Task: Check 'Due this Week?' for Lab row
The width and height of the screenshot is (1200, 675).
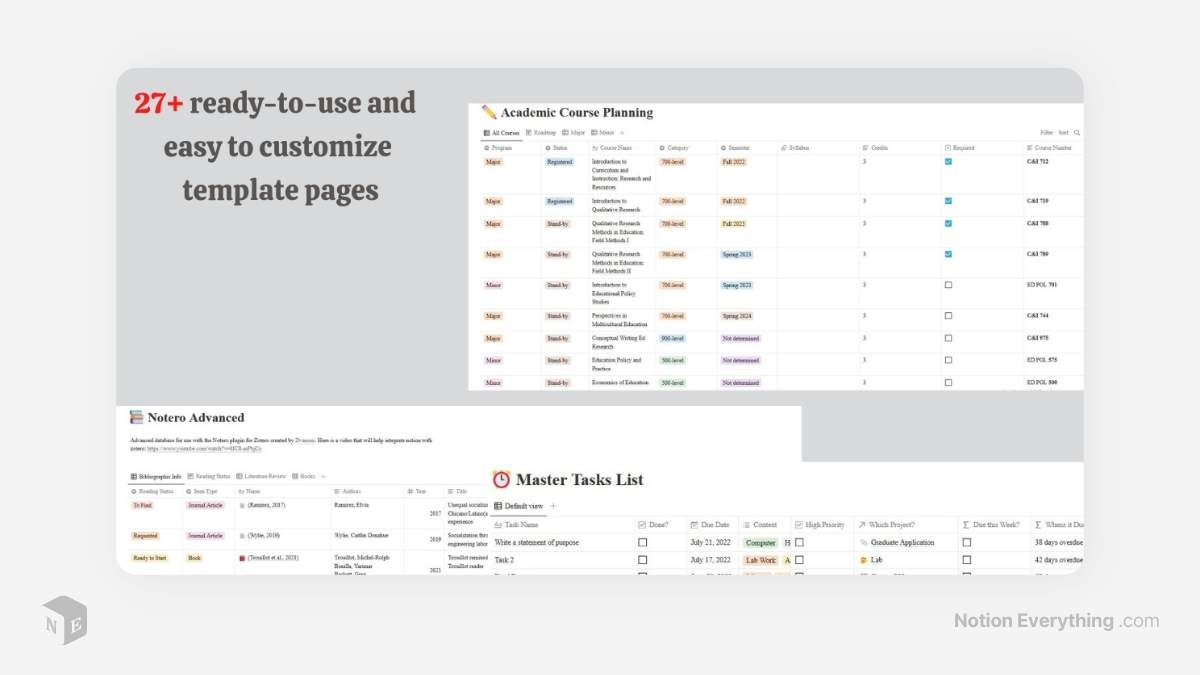Action: point(967,560)
